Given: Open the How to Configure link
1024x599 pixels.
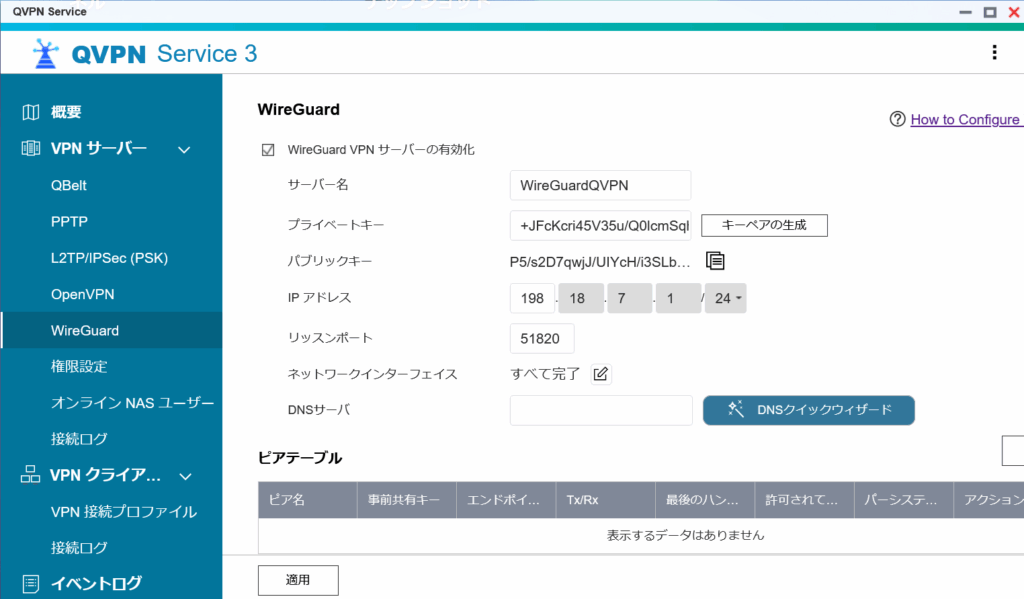Looking at the screenshot, I should tap(965, 120).
